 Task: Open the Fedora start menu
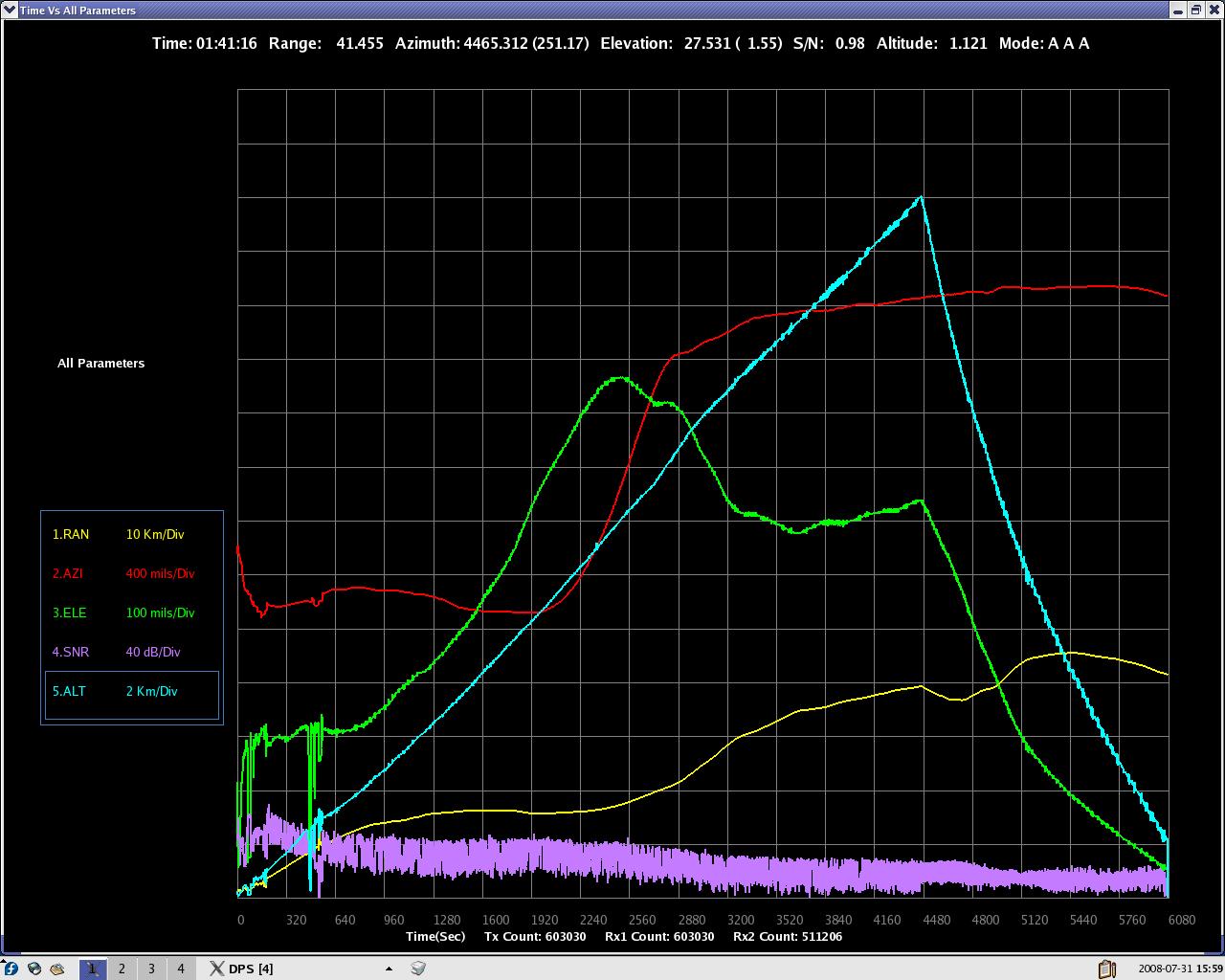coord(11,969)
